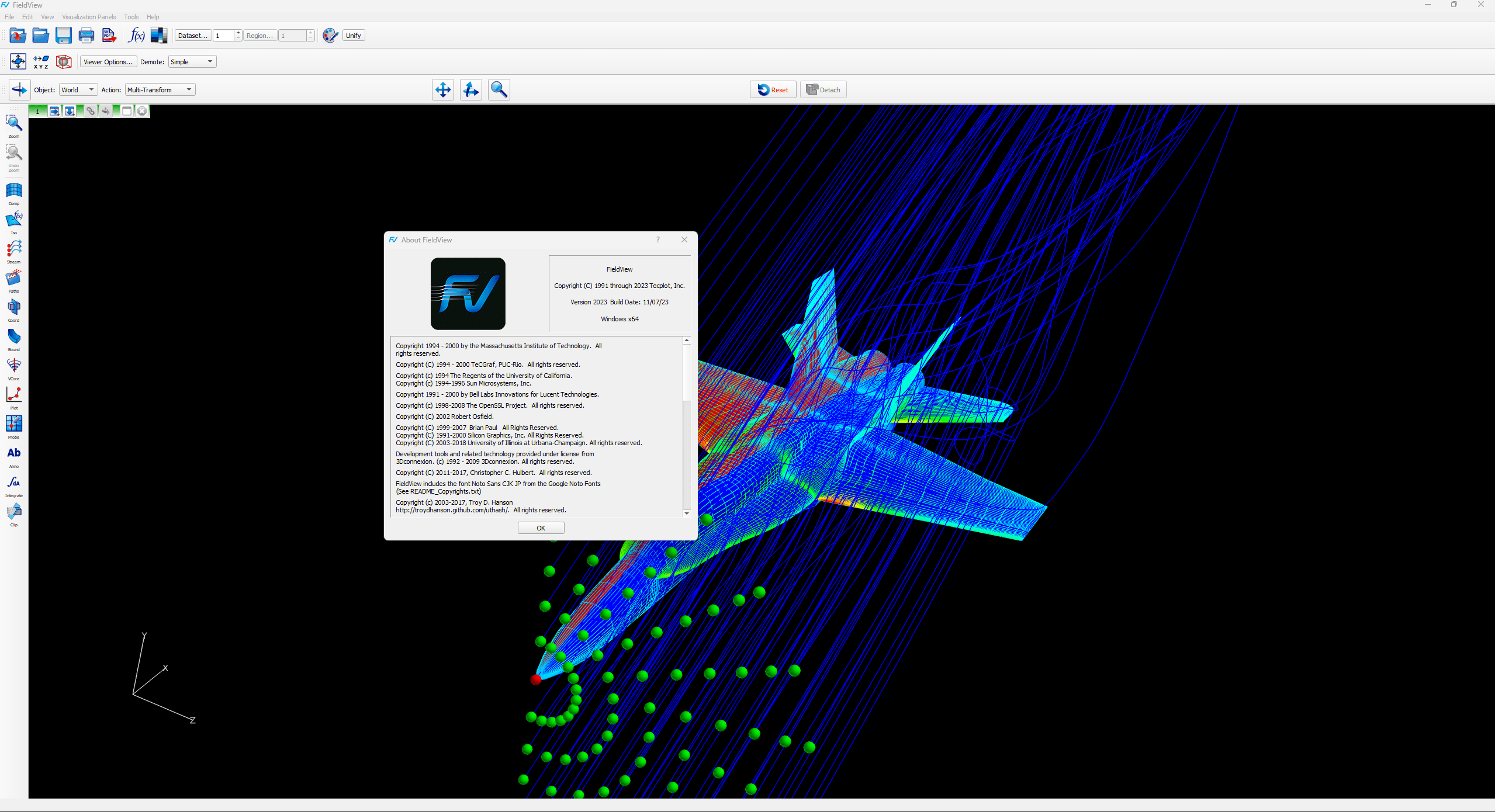Open the Zoom tool in the side toolbar
Screen dimensions: 1495x812
coord(14,126)
